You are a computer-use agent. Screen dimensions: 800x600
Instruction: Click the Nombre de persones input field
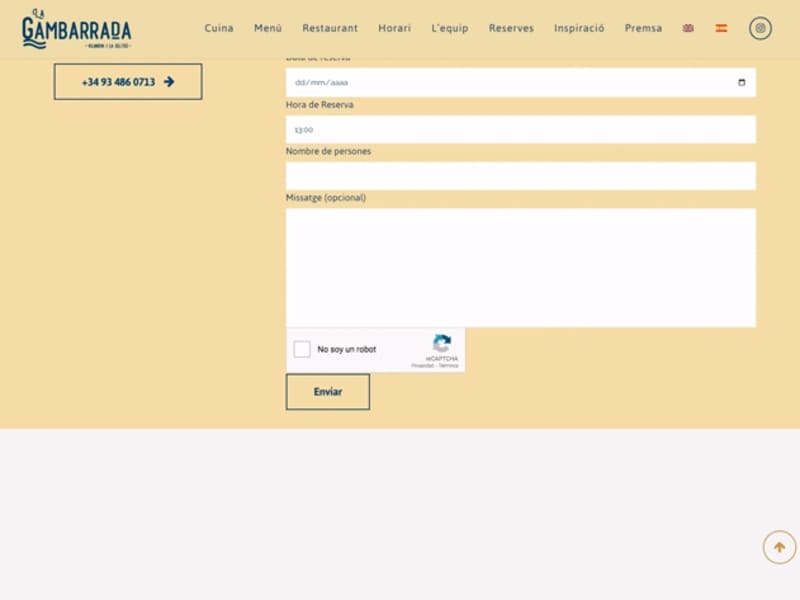click(520, 175)
